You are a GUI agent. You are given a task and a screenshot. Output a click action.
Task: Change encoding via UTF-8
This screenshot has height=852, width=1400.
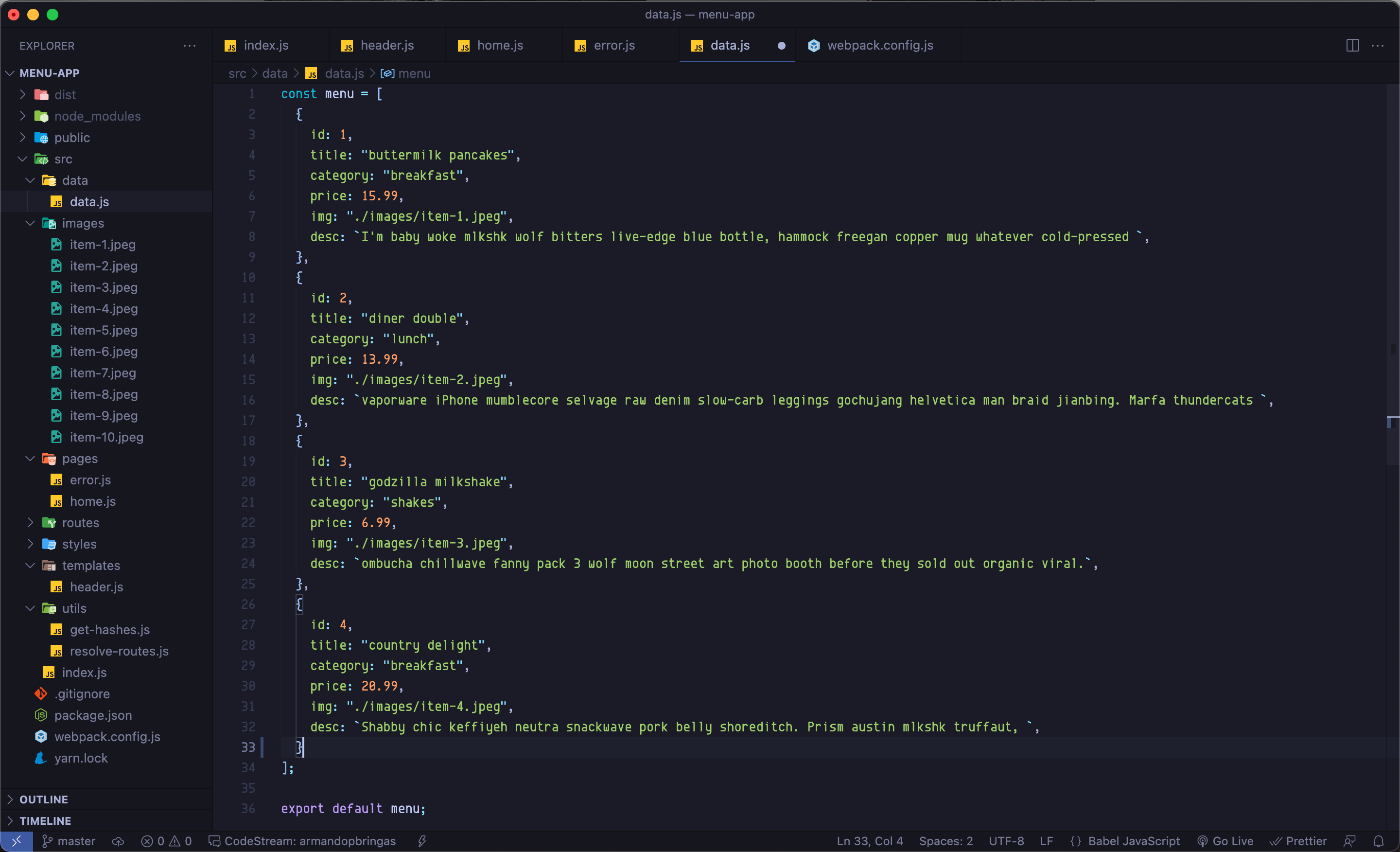click(x=1006, y=841)
